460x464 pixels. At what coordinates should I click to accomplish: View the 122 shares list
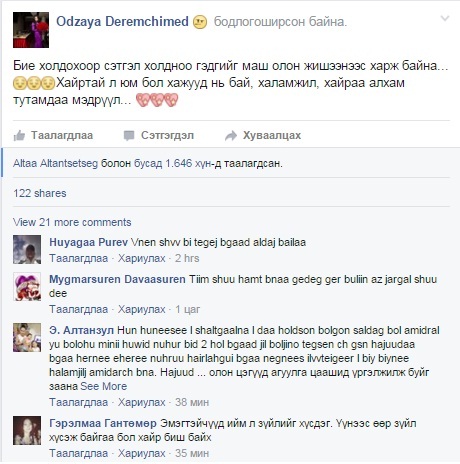tap(40, 193)
